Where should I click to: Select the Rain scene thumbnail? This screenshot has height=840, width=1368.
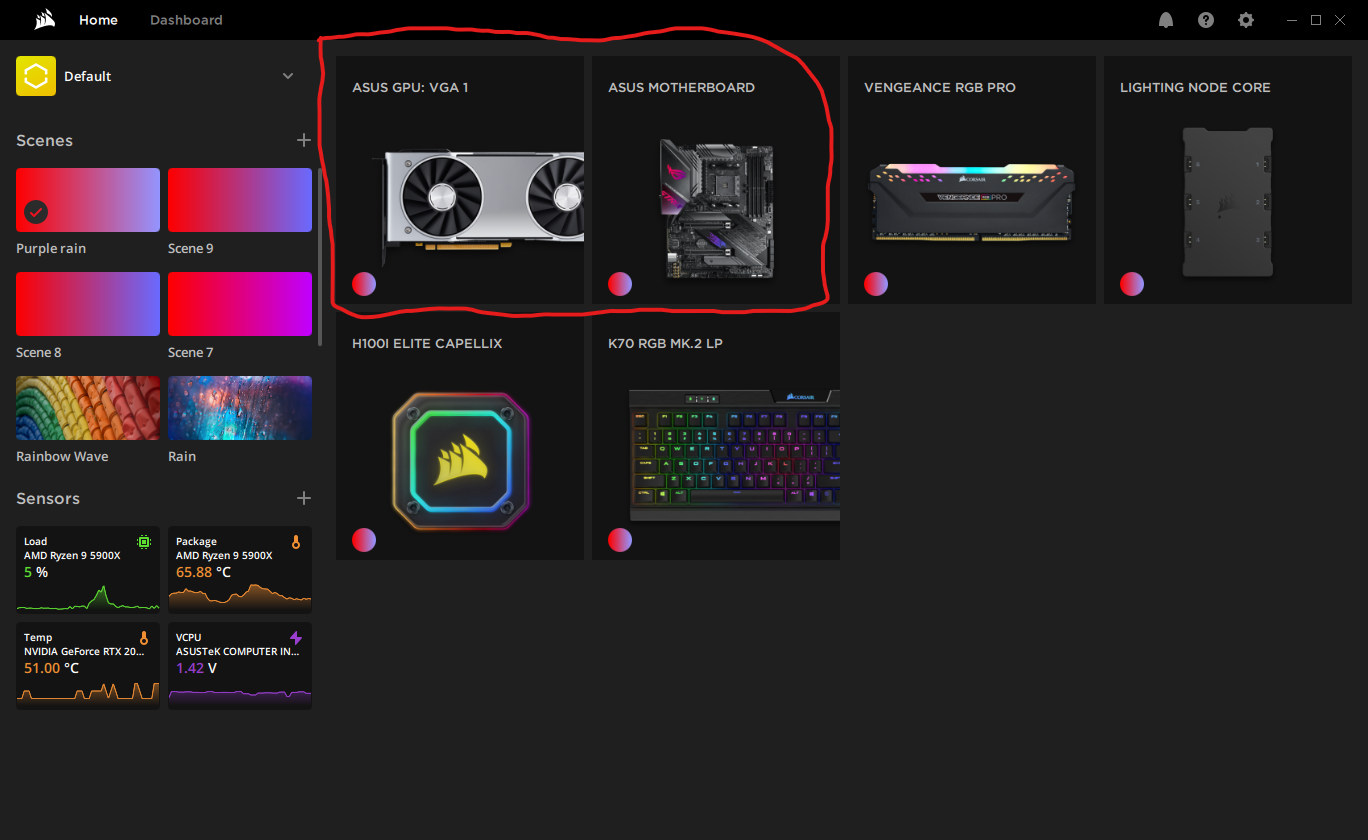[x=240, y=408]
